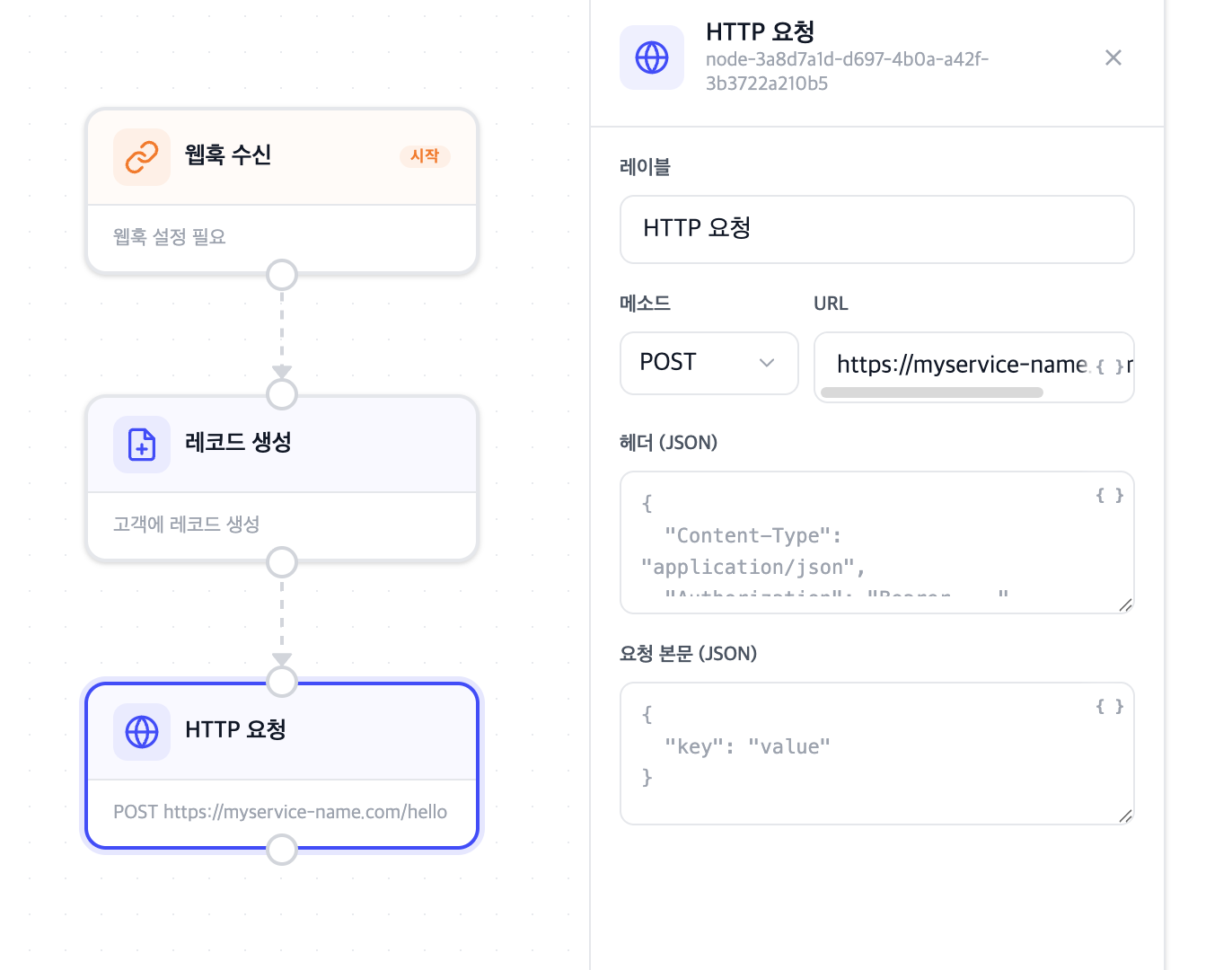The height and width of the screenshot is (970, 1232).
Task: Click the 레이블 text input field
Action: click(x=876, y=229)
